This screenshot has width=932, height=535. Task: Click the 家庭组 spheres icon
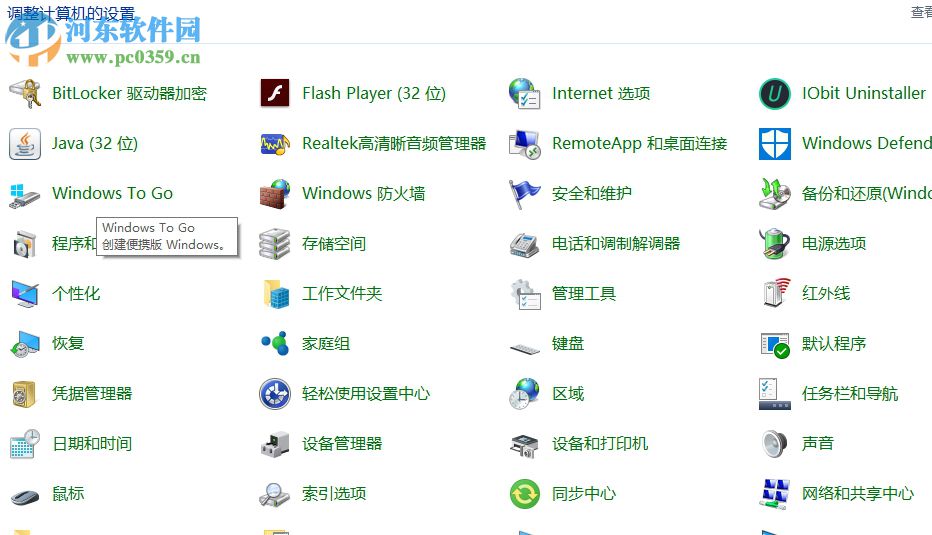(275, 344)
